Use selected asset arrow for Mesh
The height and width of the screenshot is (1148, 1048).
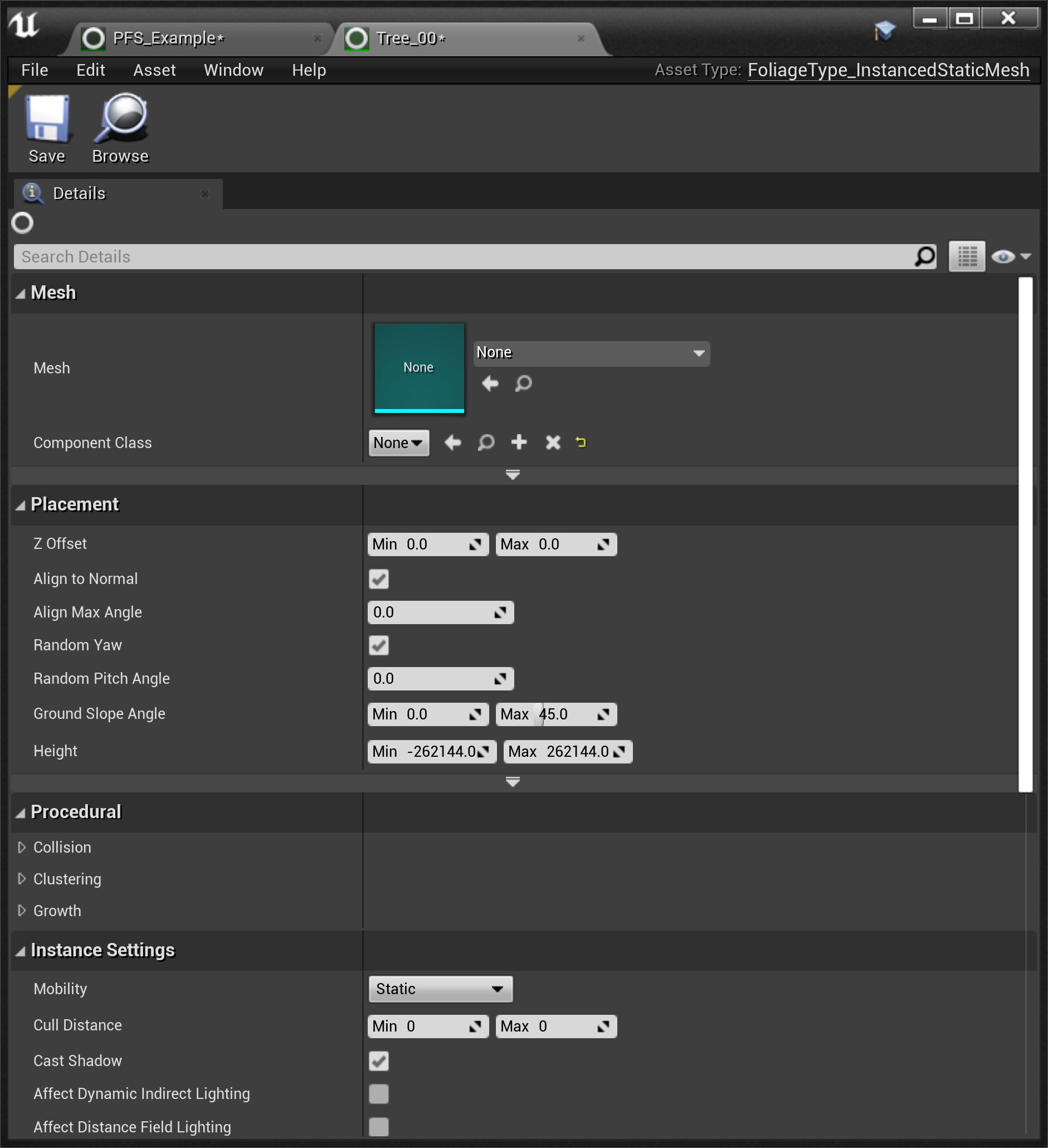tap(490, 383)
